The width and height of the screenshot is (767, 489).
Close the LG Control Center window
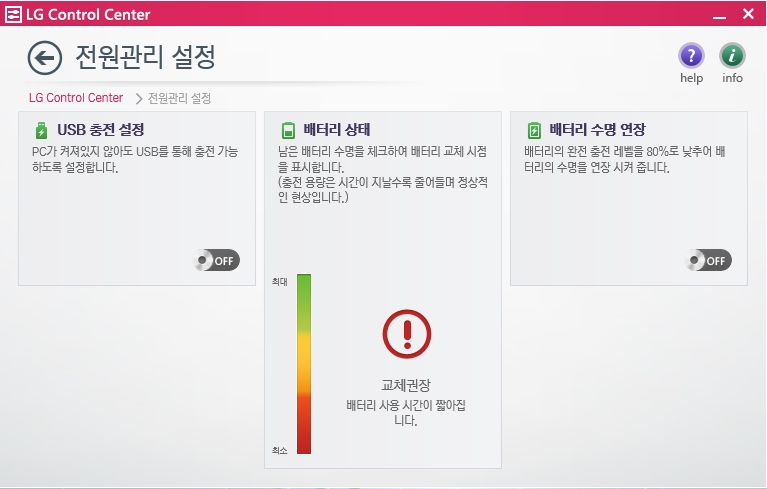(748, 14)
